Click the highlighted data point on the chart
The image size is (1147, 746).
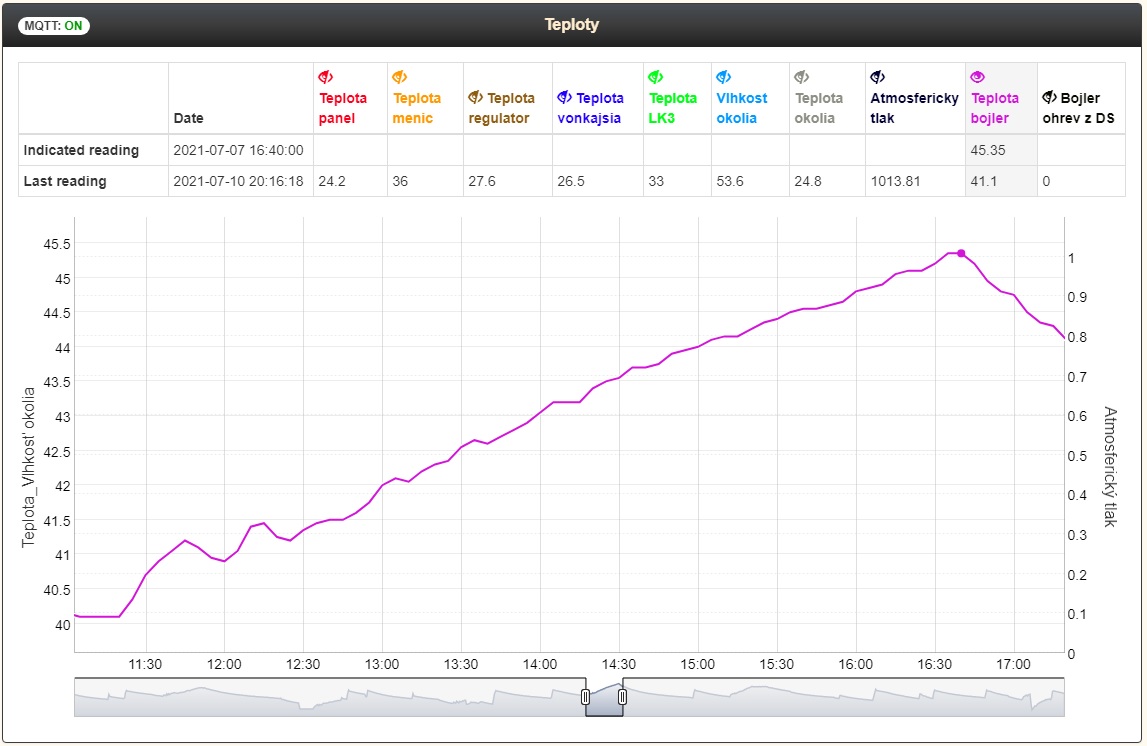(961, 254)
